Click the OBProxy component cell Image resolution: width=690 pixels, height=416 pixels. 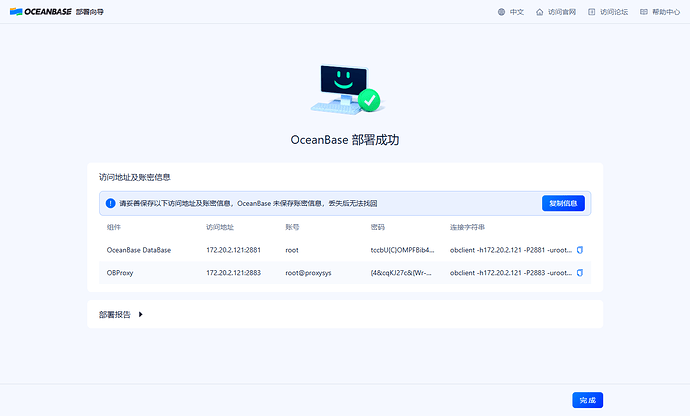pyautogui.click(x=120, y=273)
